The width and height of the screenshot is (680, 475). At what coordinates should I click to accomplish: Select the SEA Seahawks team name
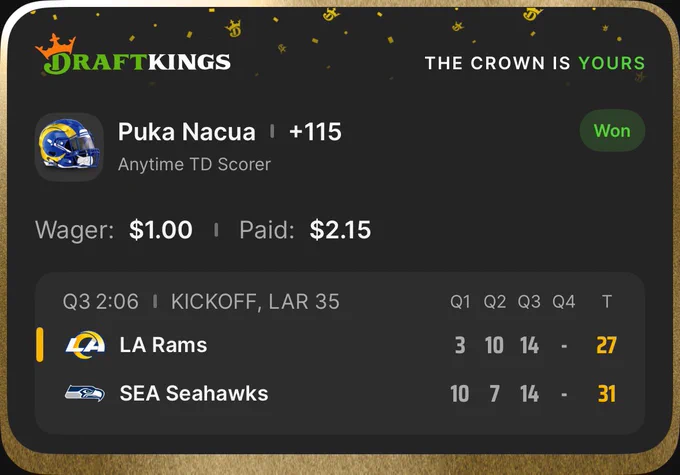coord(194,393)
